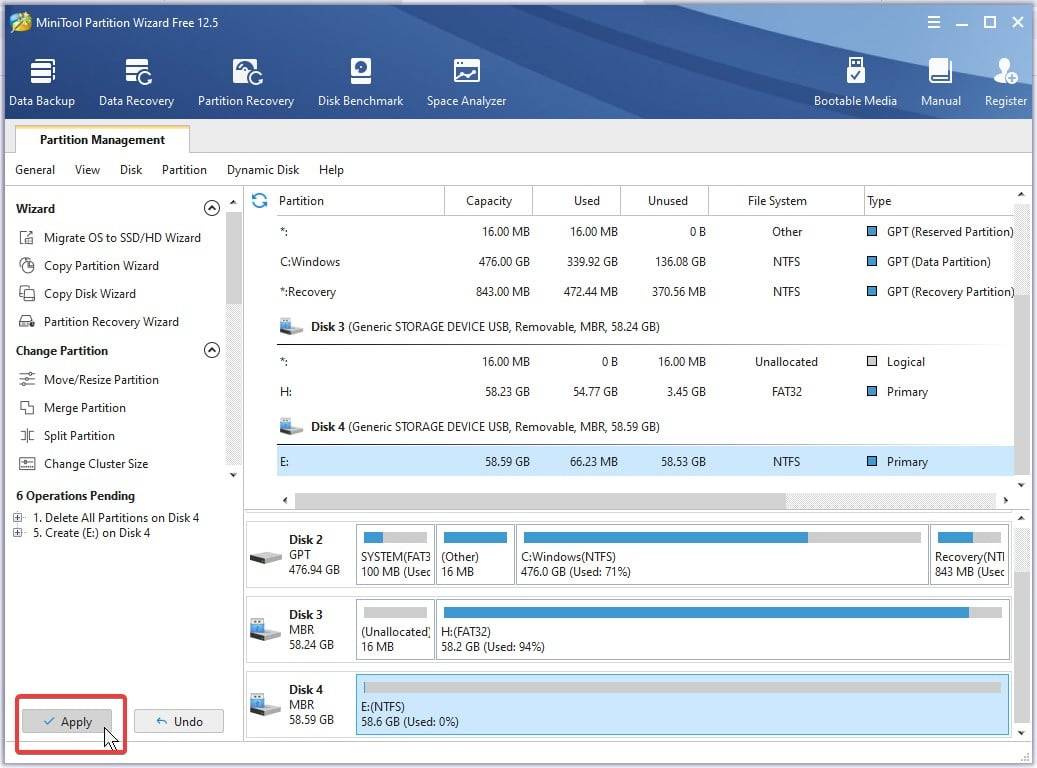Launch Data Recovery from the toolbar

136,82
